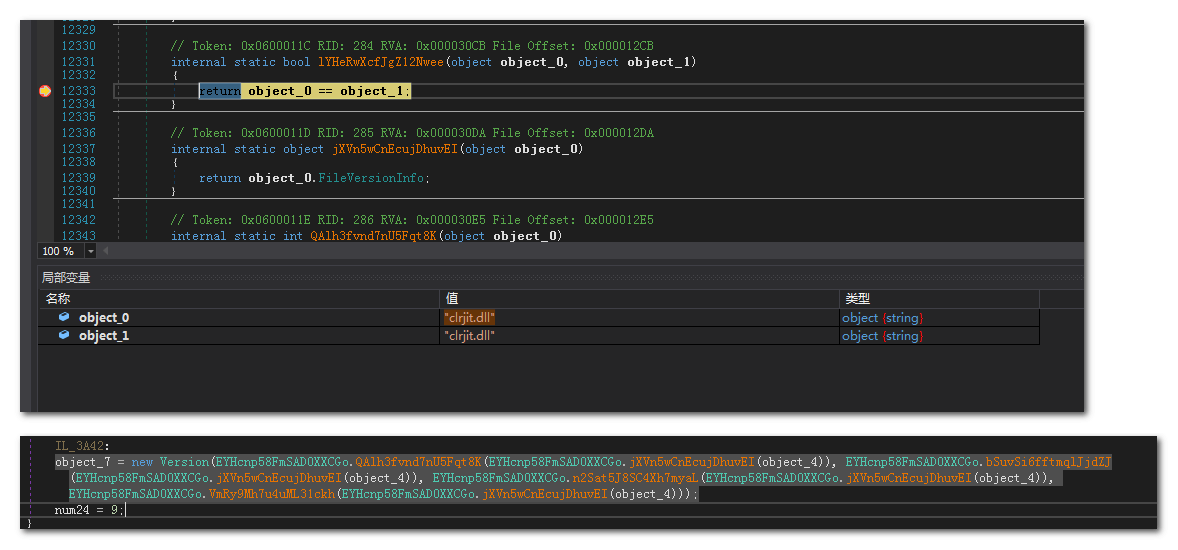Click the highlighted return keyword on line 12333

(219, 91)
